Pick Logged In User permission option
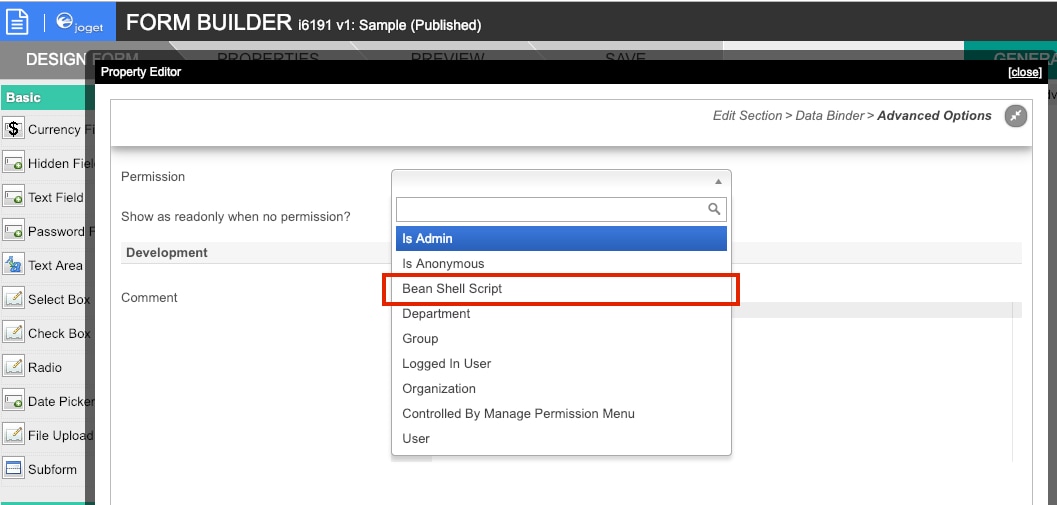The image size is (1057, 505). pyautogui.click(x=447, y=364)
